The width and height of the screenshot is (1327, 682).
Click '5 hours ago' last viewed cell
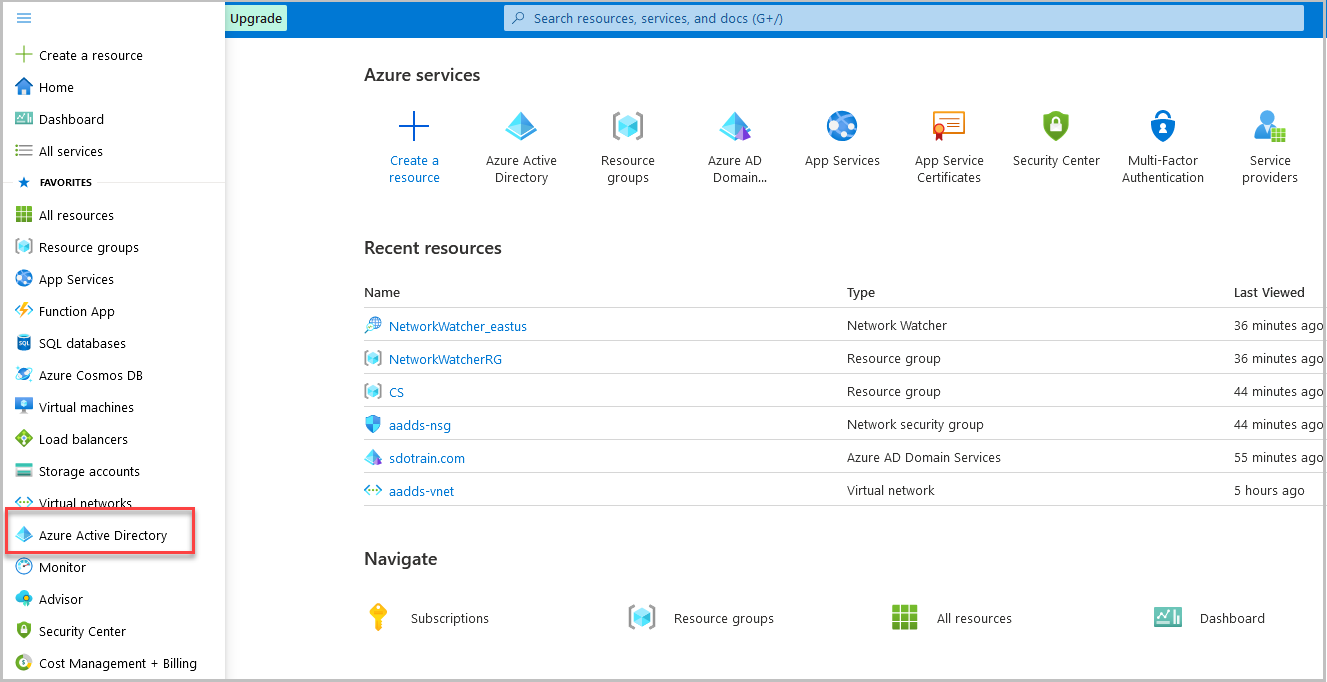tap(1269, 491)
